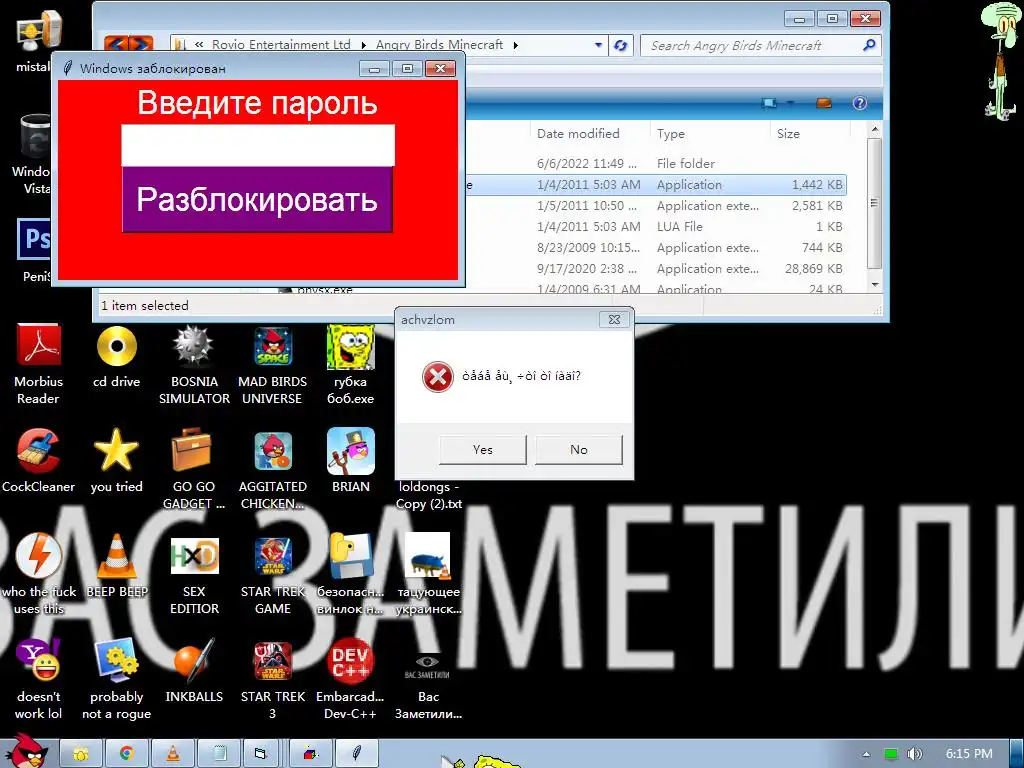Screen dimensions: 1024x768
Task: Open 'doesn't work lol' Yahoo icon
Action: [x=39, y=679]
